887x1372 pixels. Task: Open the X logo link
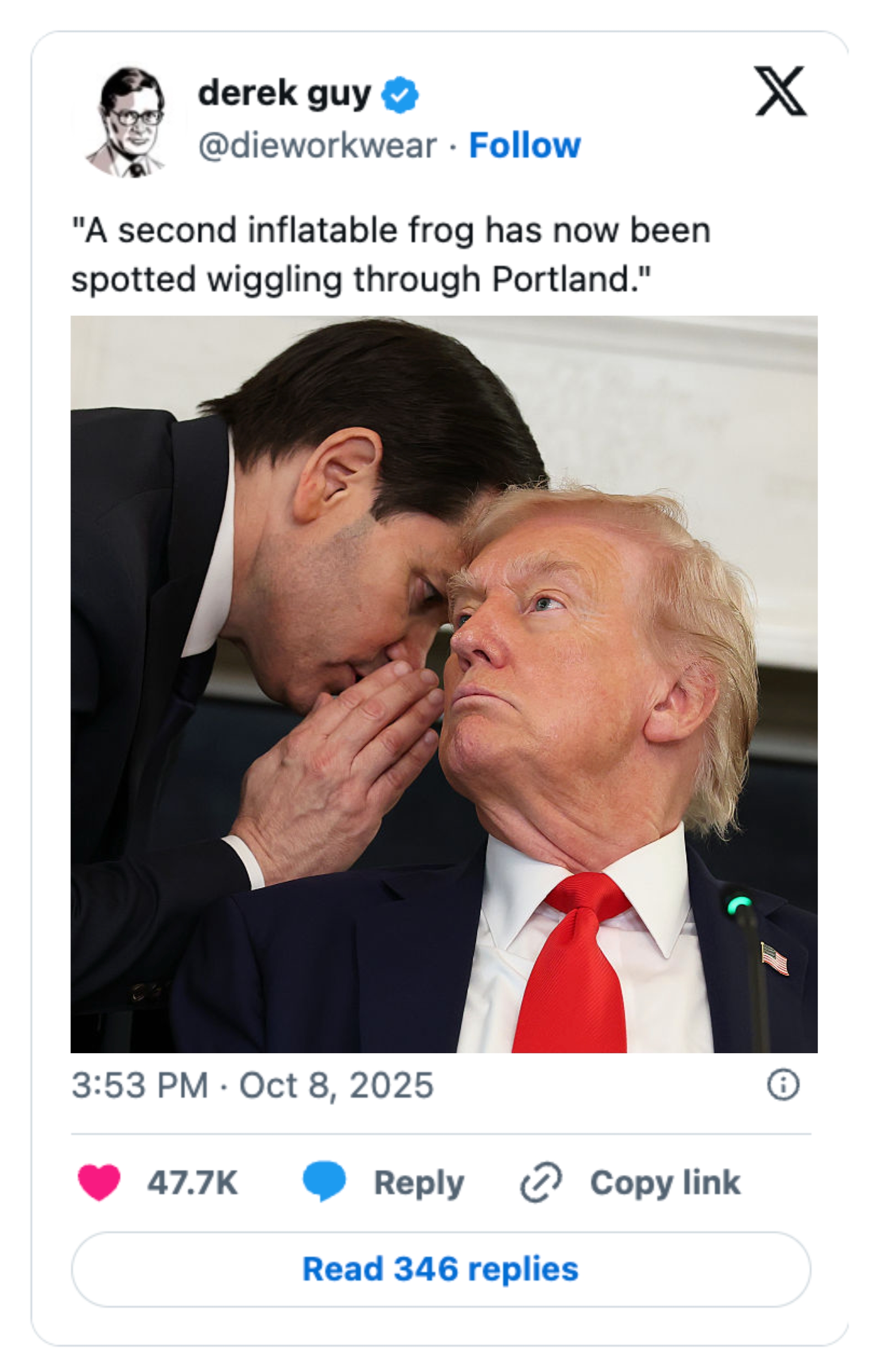point(780,91)
